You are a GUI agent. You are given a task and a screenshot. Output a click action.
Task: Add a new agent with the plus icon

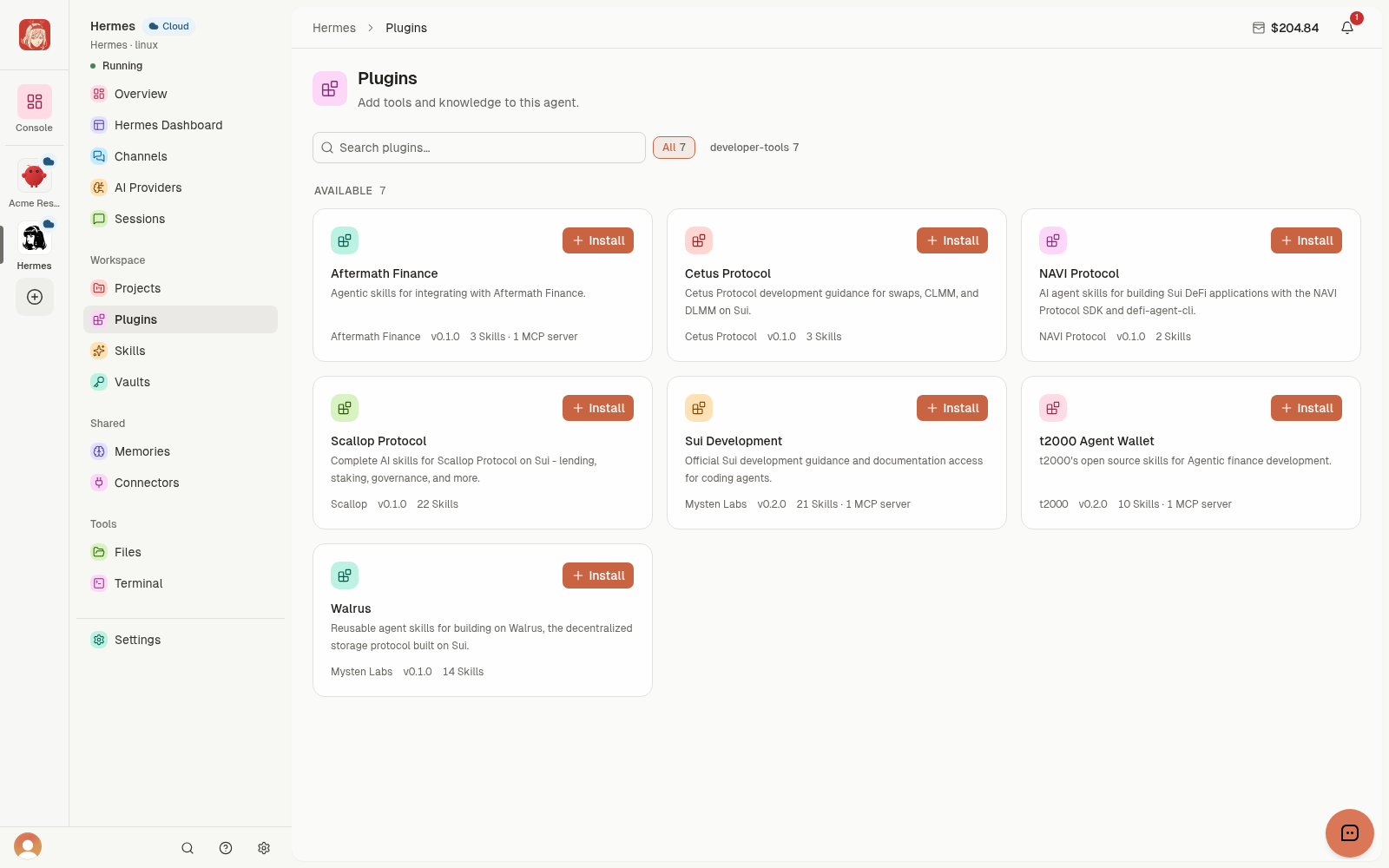(x=35, y=297)
